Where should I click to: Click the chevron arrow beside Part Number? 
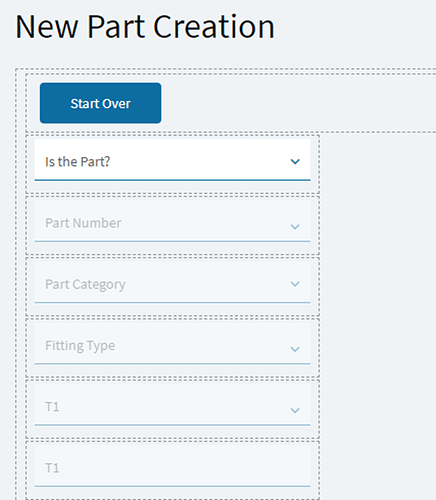[x=295, y=227]
